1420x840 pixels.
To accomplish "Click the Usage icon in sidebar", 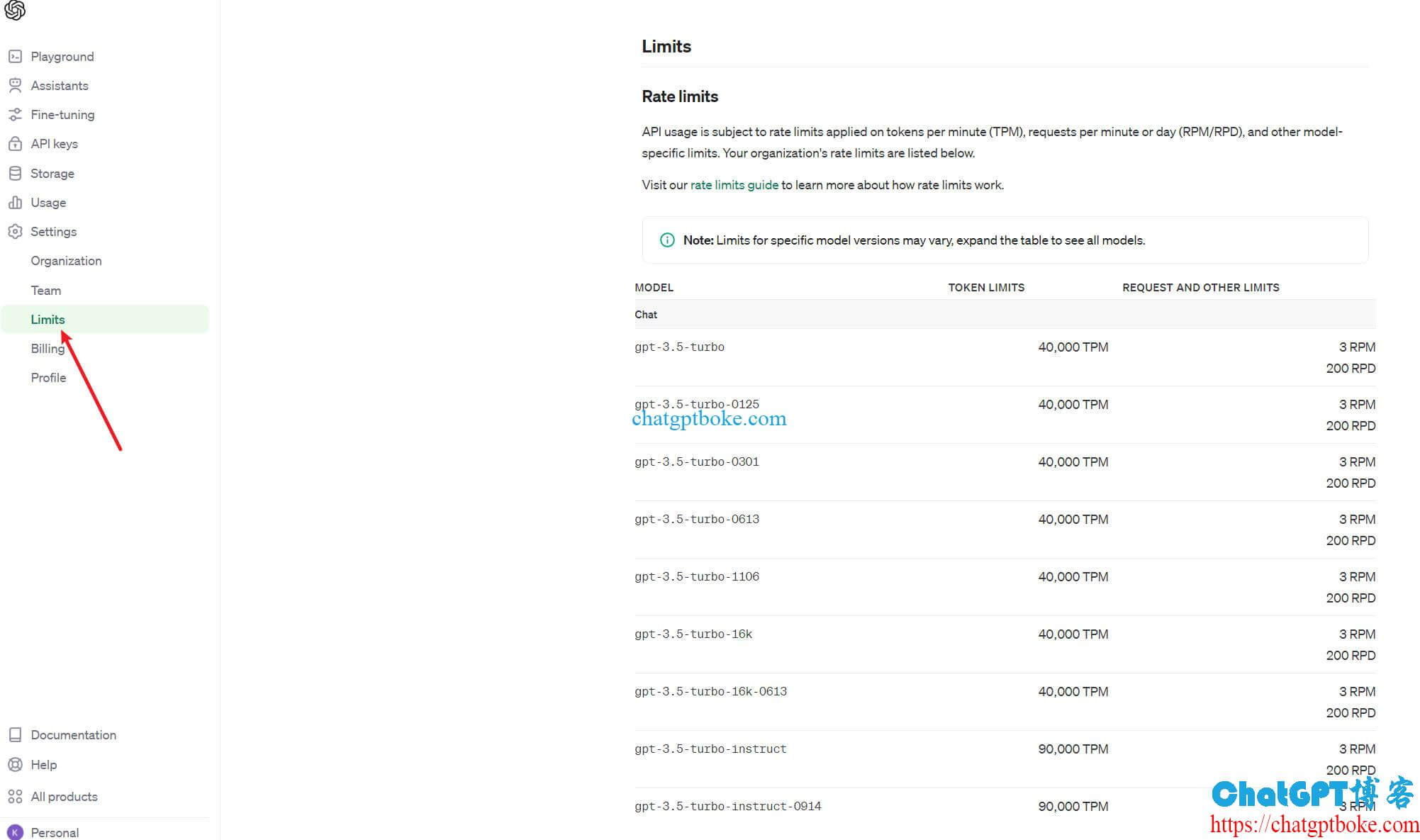I will click(15, 202).
